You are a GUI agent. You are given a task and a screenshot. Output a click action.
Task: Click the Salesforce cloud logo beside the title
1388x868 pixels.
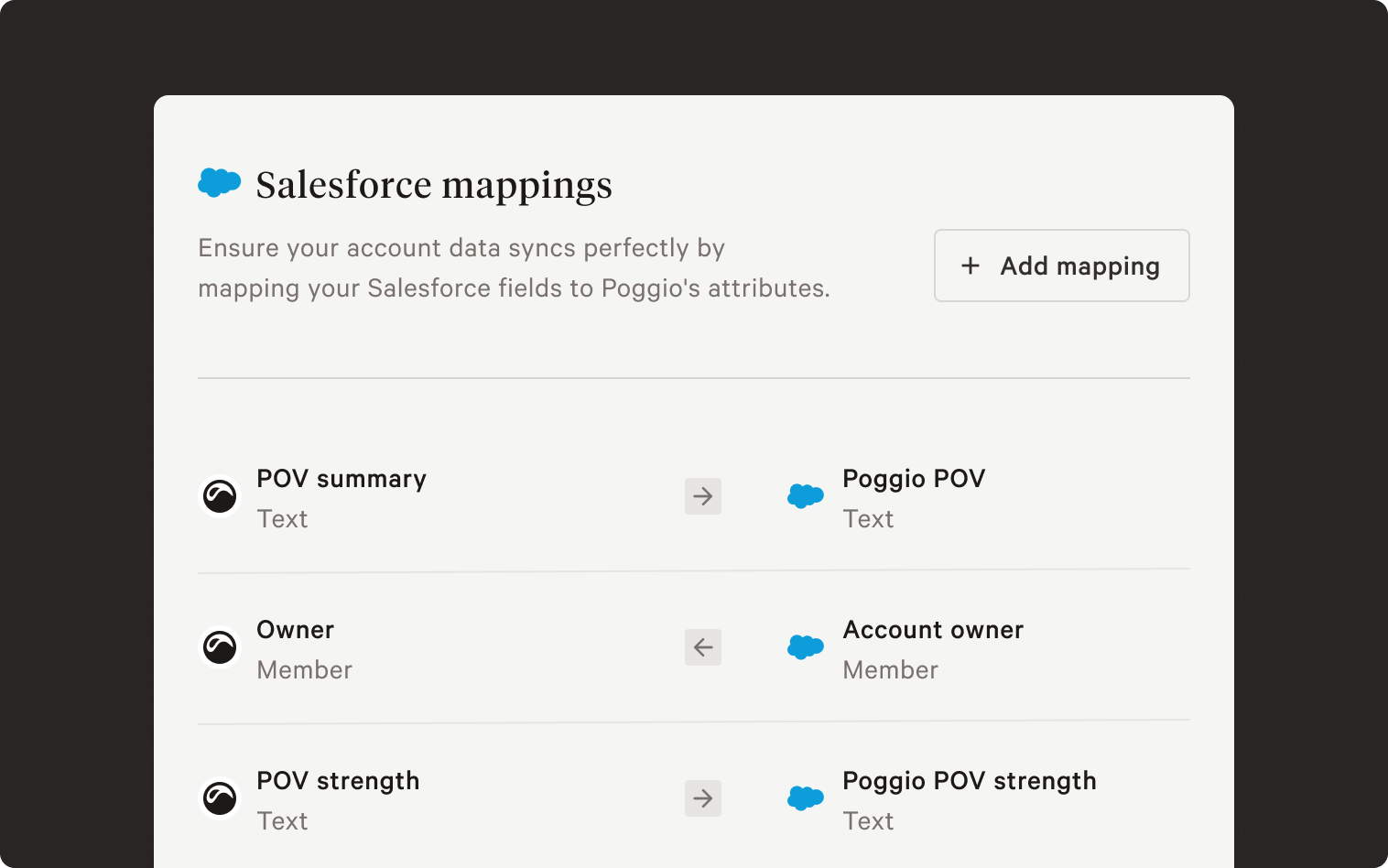[220, 183]
